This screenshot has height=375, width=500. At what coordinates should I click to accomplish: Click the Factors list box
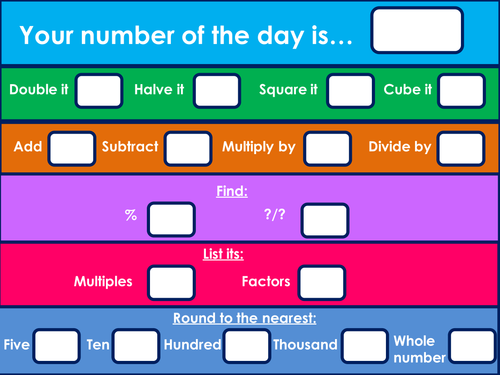click(322, 282)
